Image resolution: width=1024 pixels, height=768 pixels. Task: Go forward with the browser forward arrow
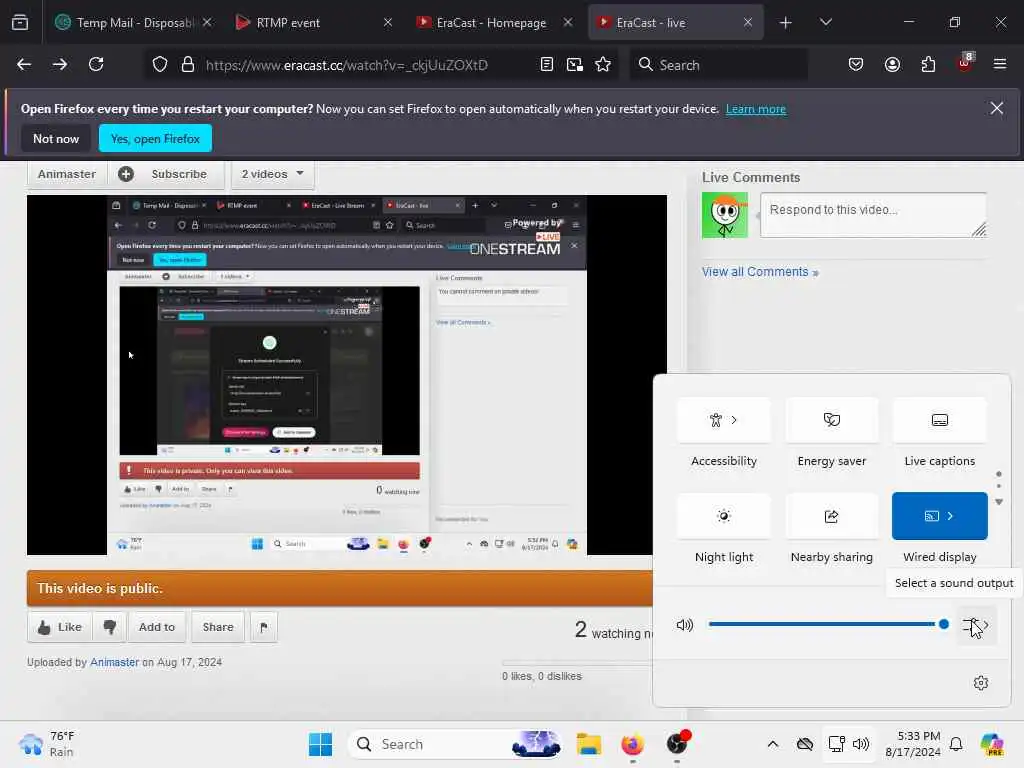coord(59,65)
